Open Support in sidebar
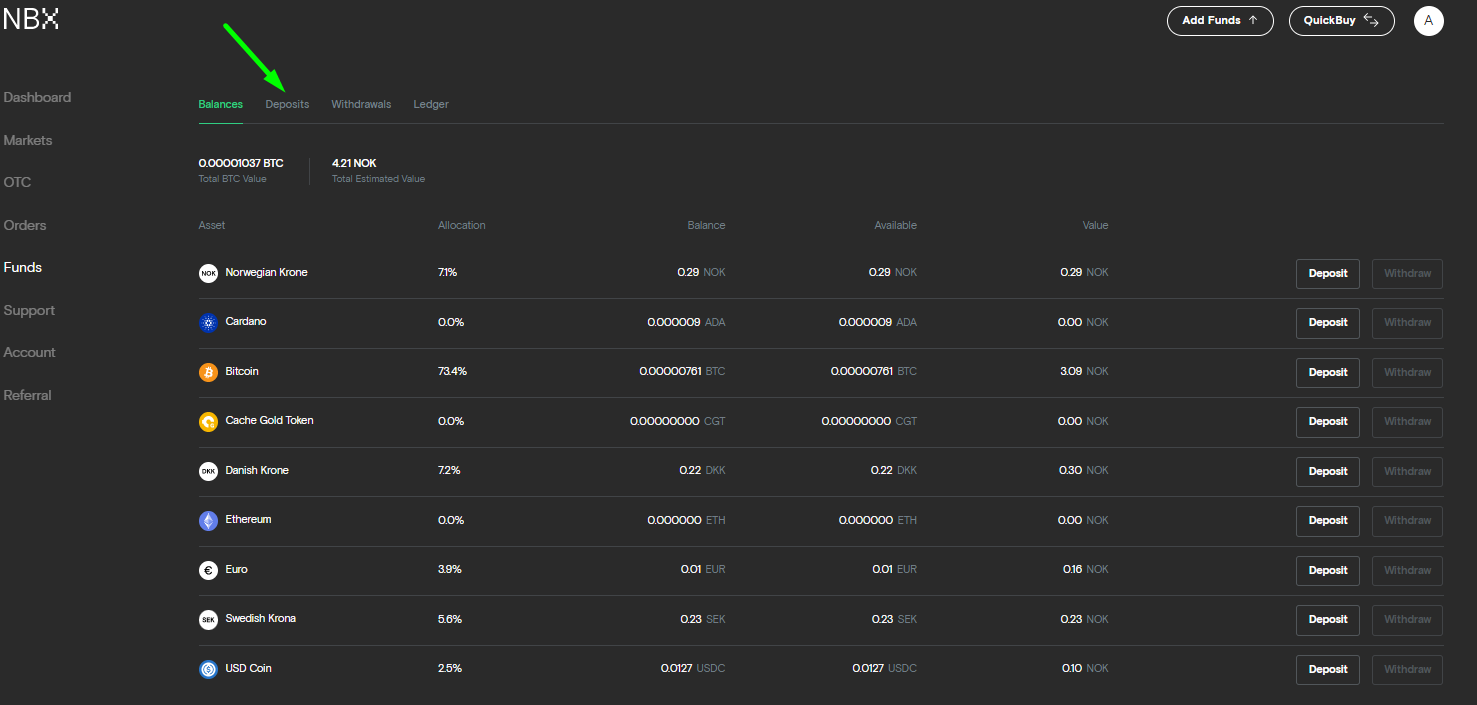1477x705 pixels. pos(29,310)
